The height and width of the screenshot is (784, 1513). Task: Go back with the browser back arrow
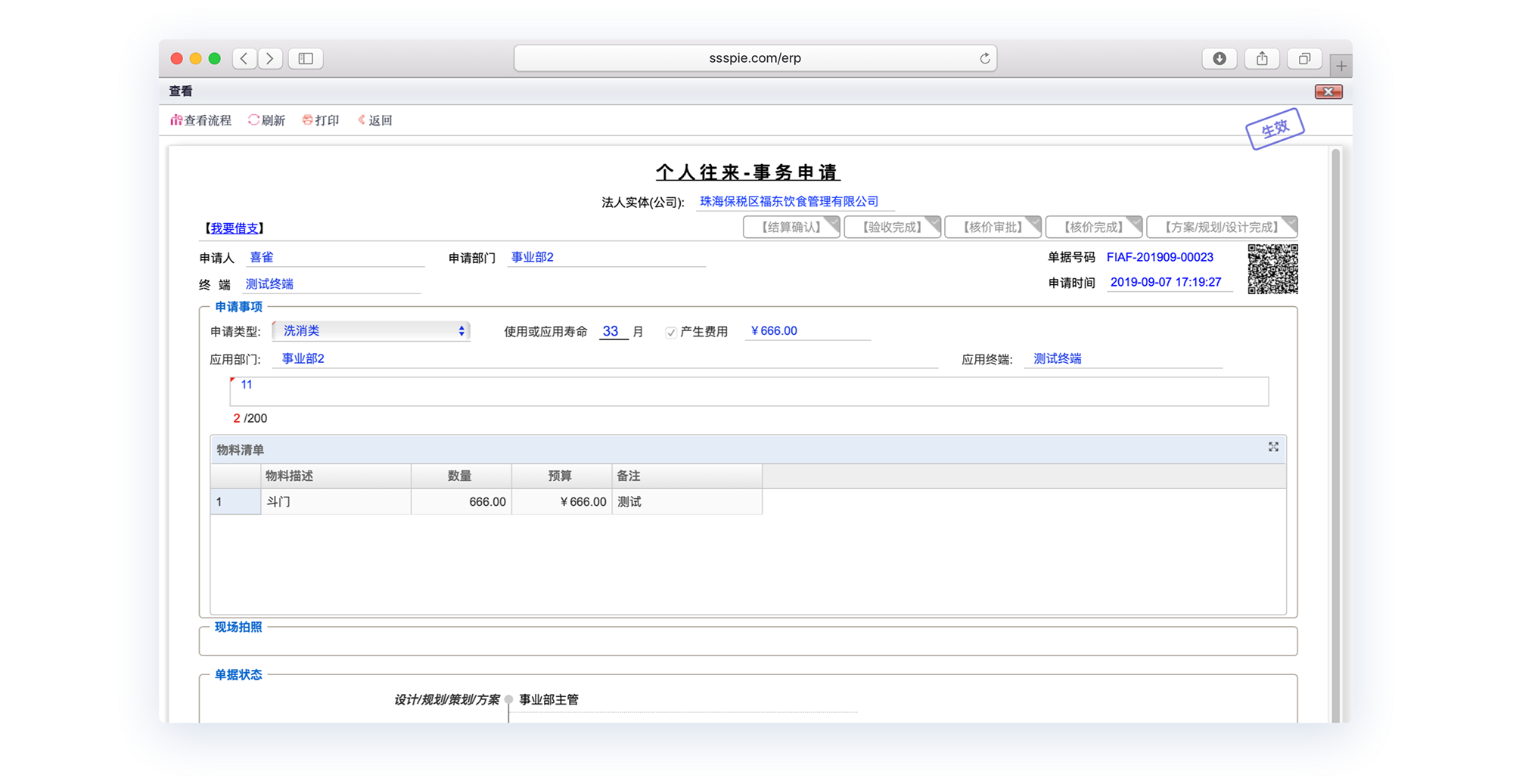click(x=244, y=58)
